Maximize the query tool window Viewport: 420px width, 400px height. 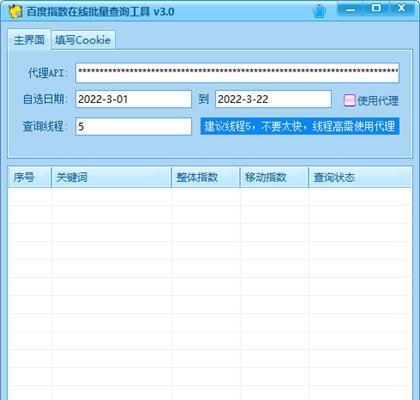(x=376, y=9)
